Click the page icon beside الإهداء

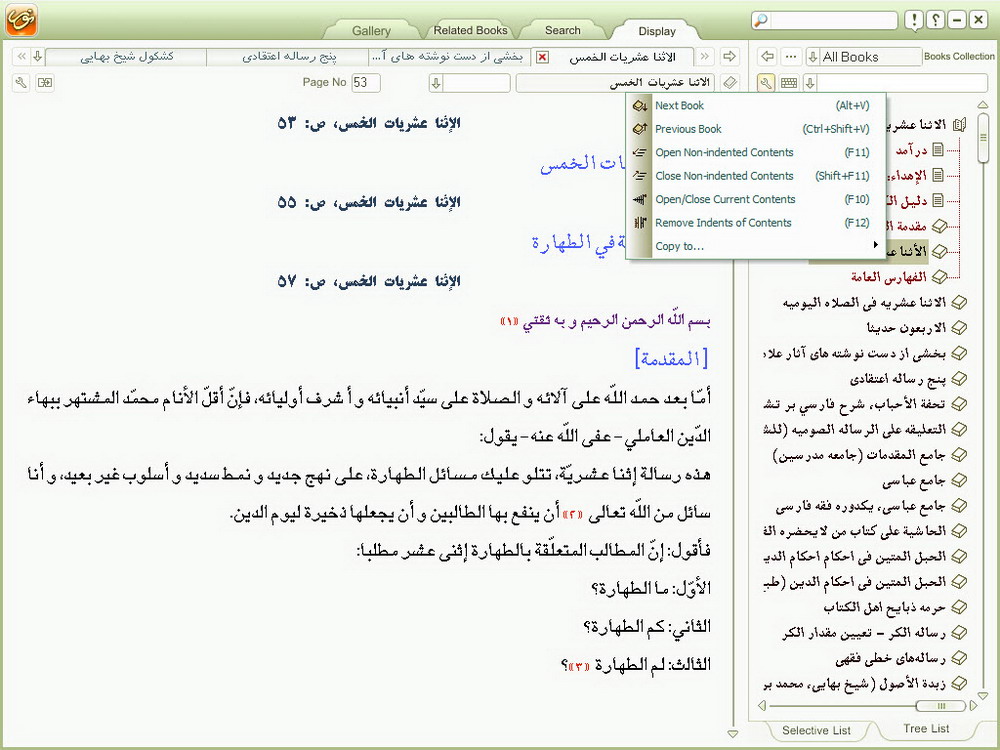[938, 175]
